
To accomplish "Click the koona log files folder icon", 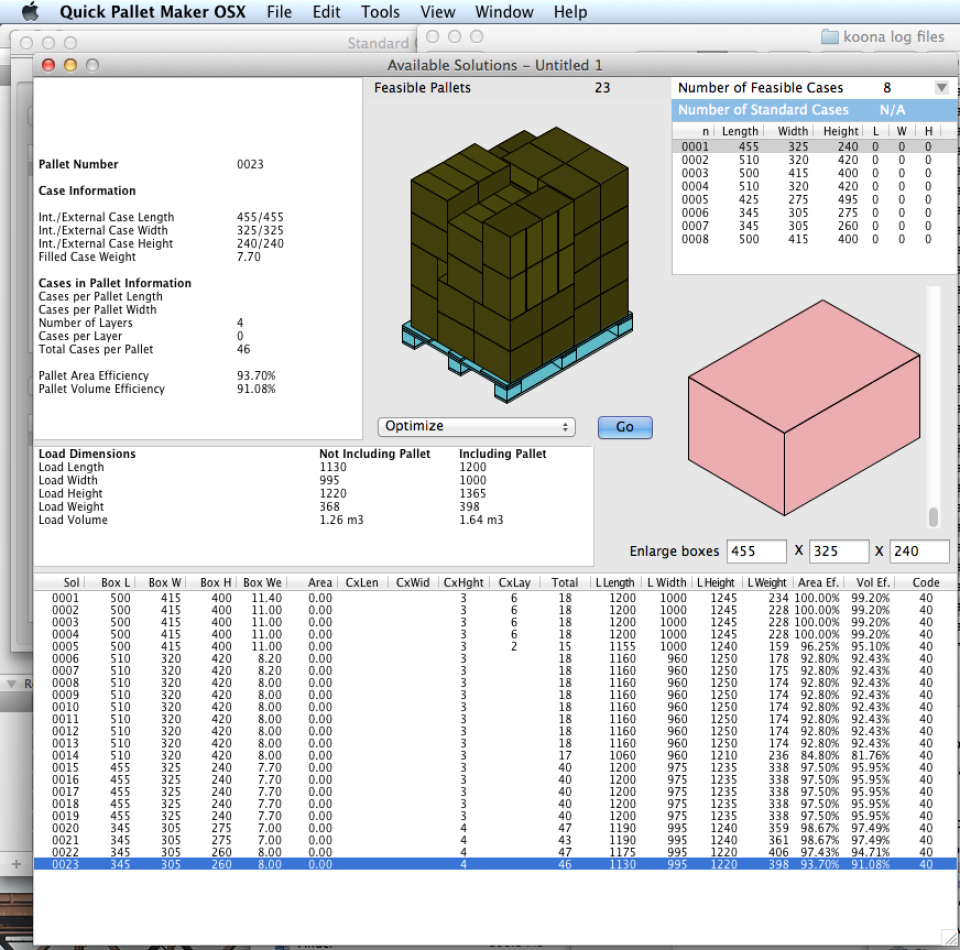I will [x=829, y=37].
